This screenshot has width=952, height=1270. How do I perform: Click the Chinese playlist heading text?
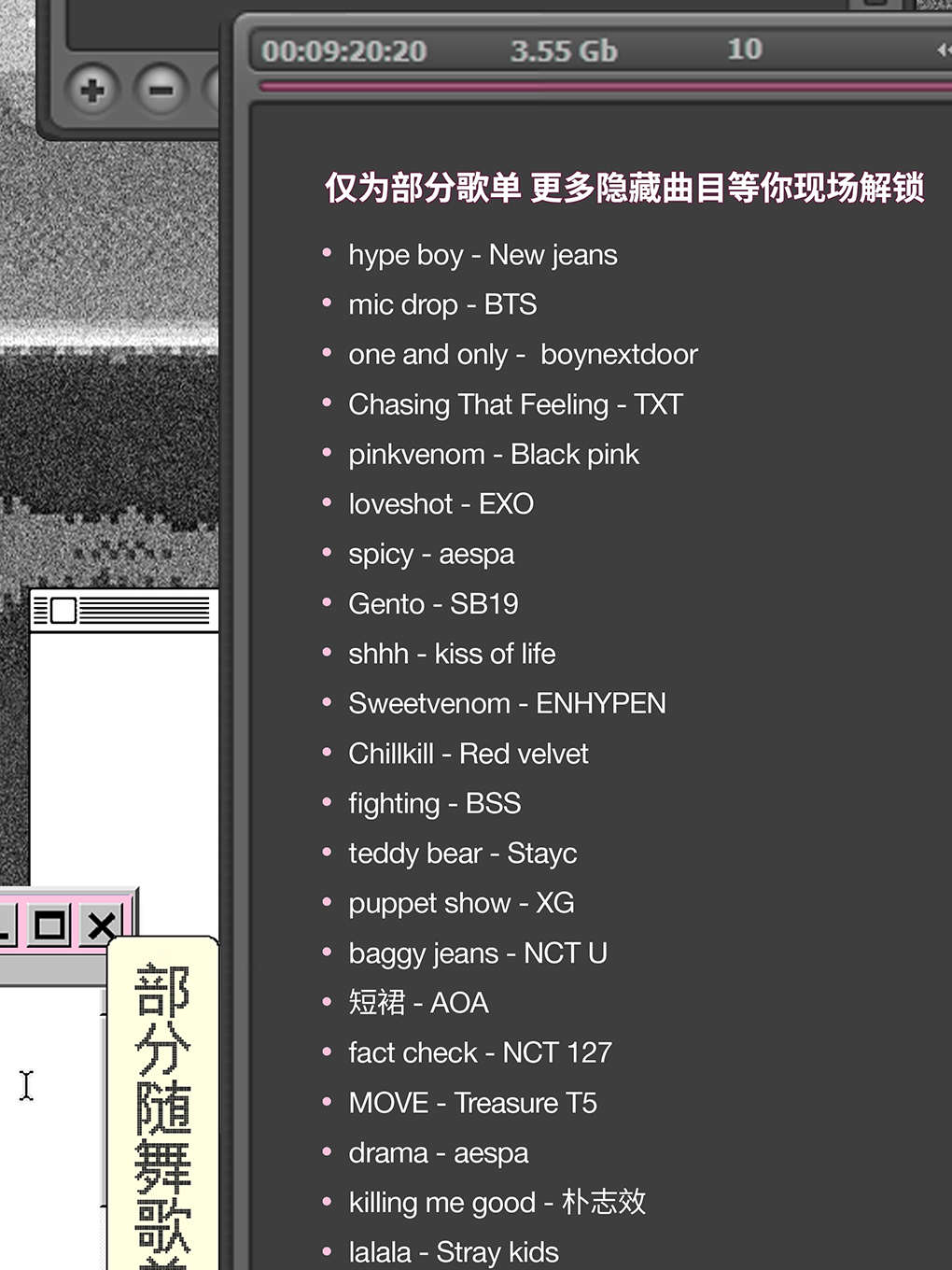point(624,188)
